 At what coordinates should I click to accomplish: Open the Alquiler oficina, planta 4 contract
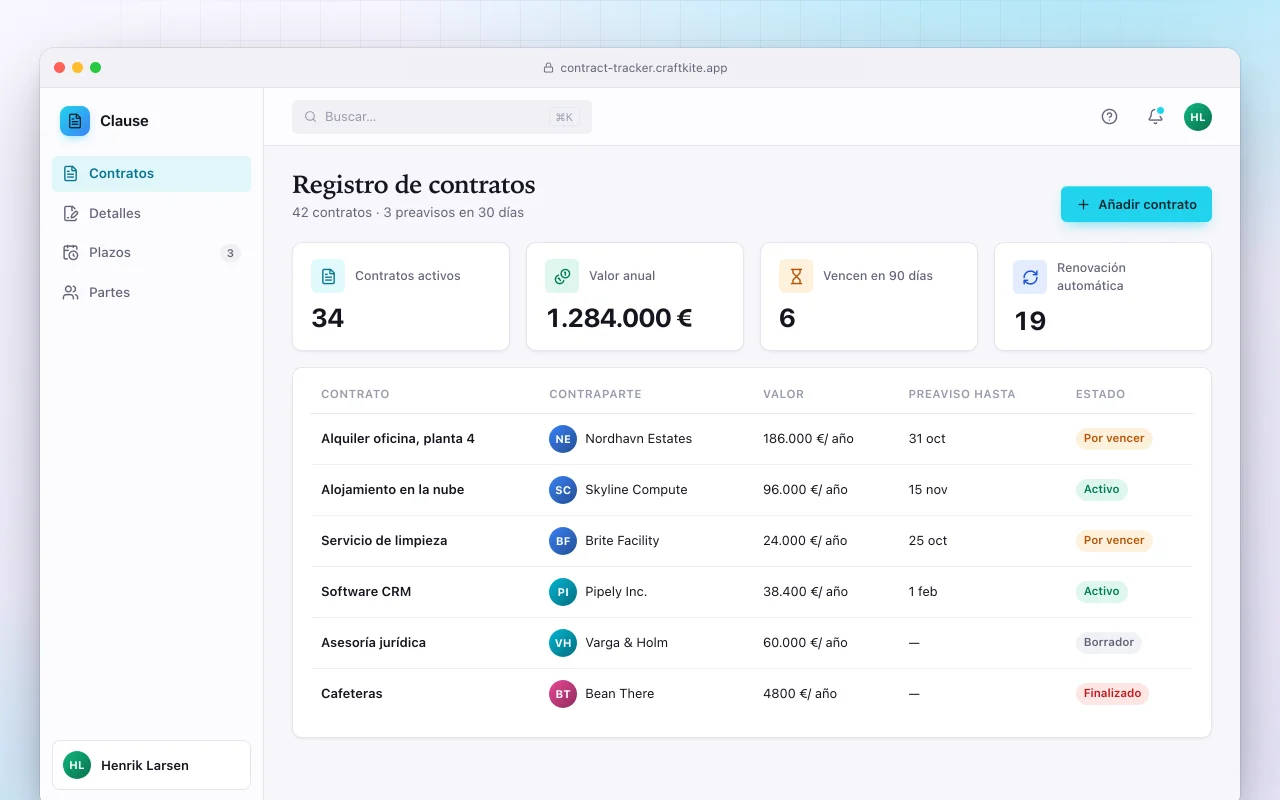pos(398,439)
